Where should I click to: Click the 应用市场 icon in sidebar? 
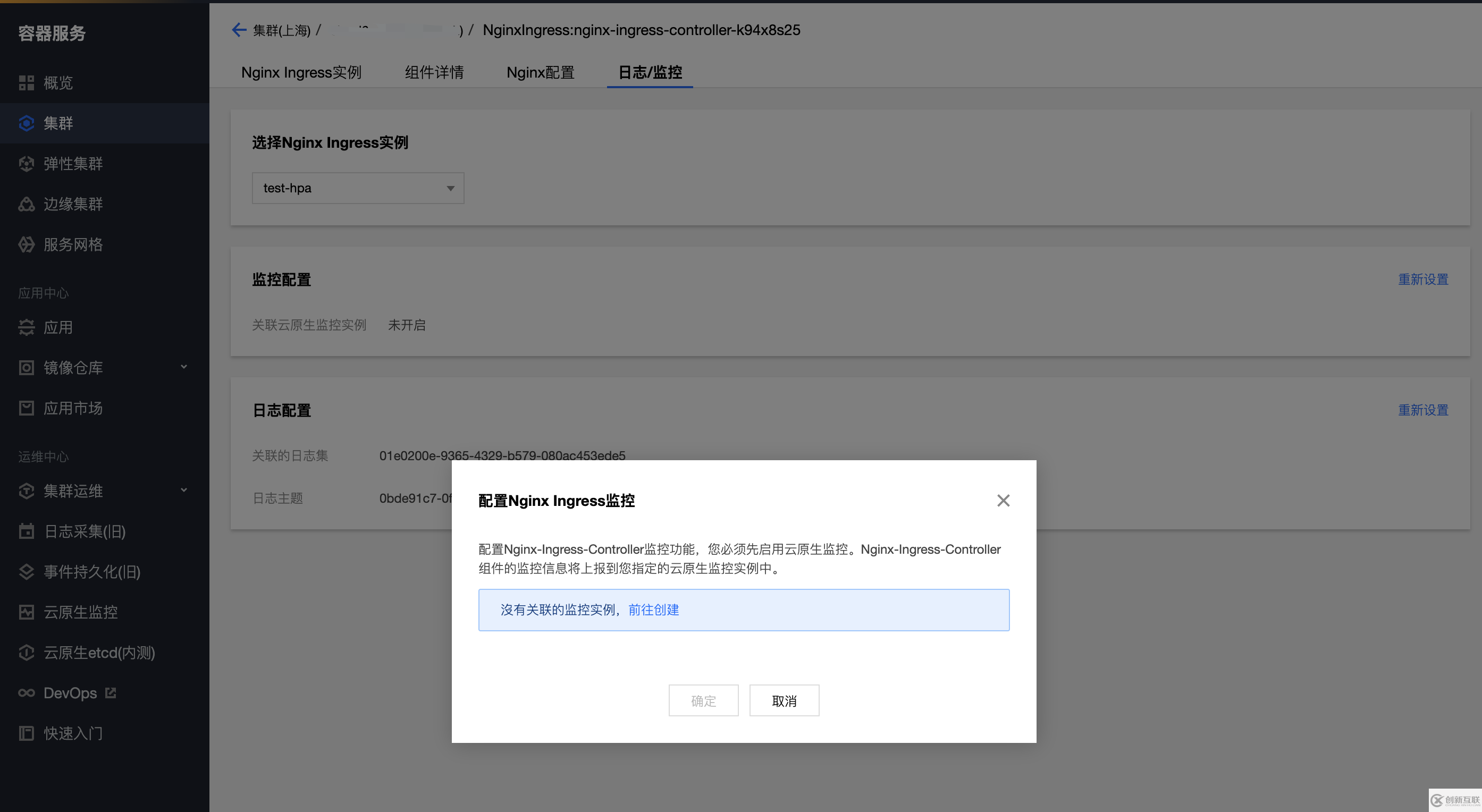coord(27,408)
